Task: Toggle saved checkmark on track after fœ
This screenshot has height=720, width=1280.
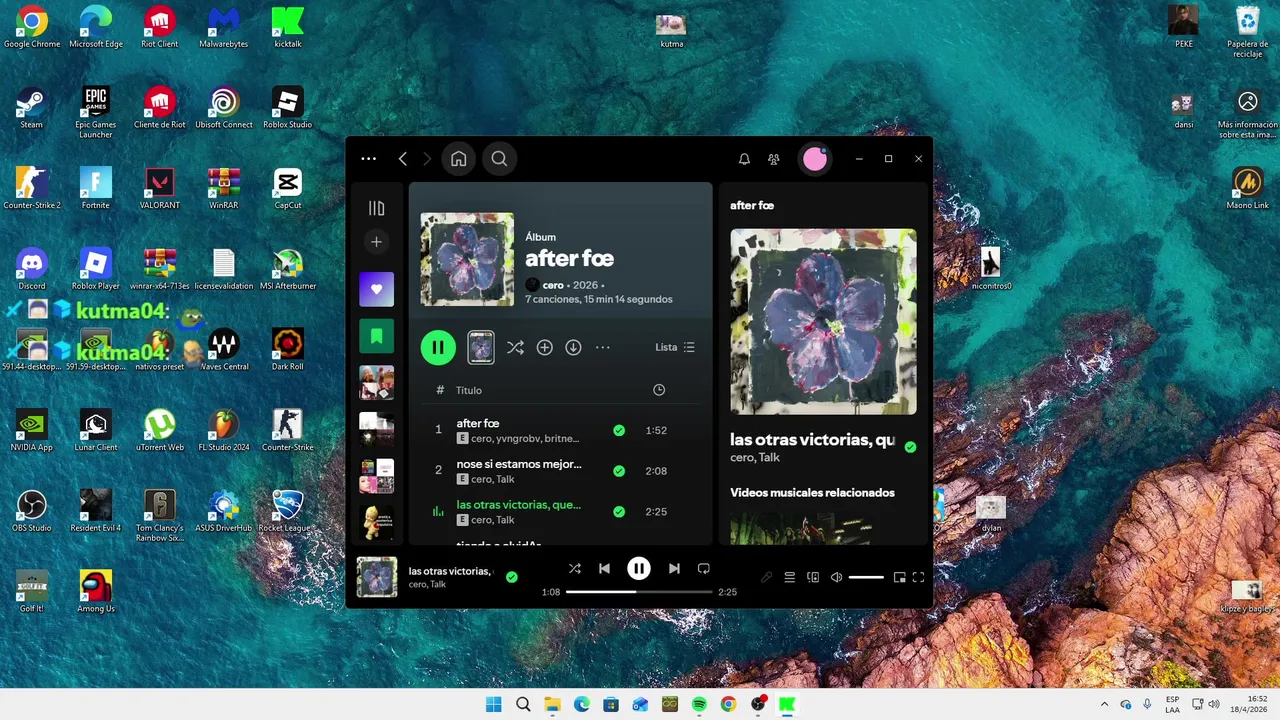Action: click(x=619, y=430)
